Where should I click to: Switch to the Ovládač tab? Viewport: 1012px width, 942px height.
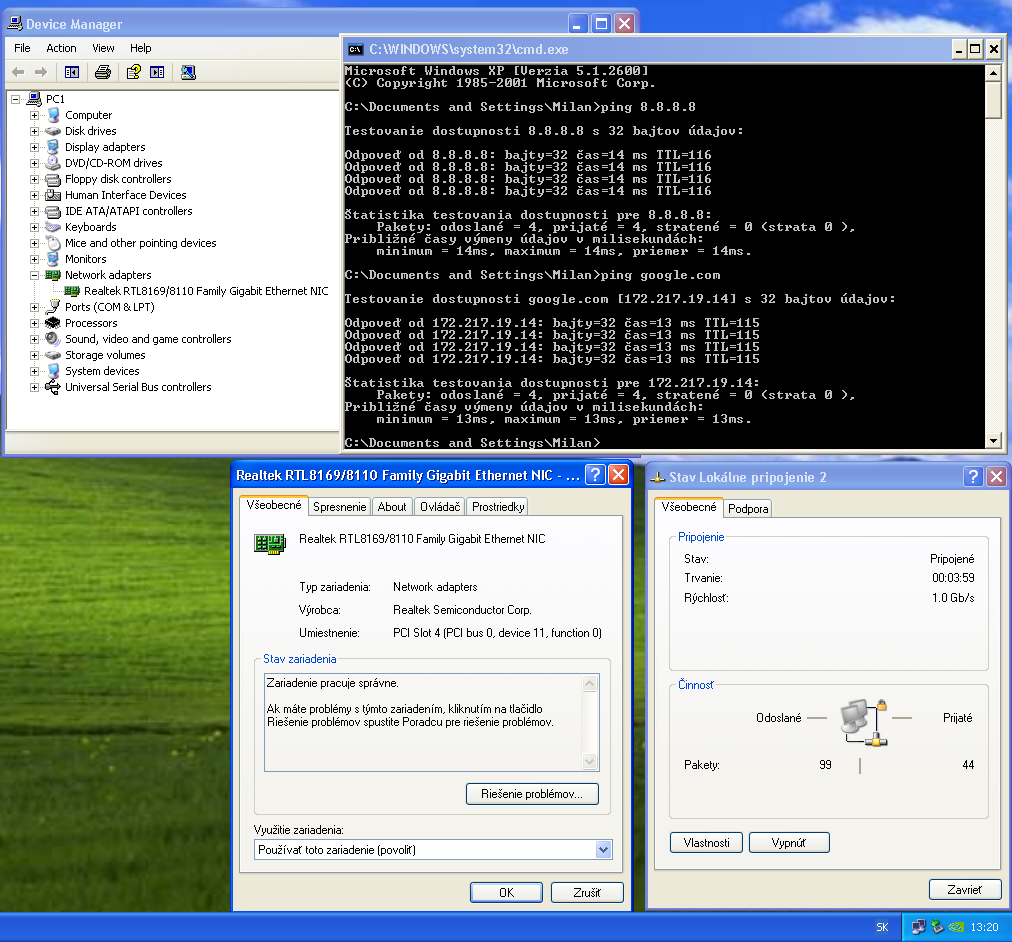click(x=440, y=507)
